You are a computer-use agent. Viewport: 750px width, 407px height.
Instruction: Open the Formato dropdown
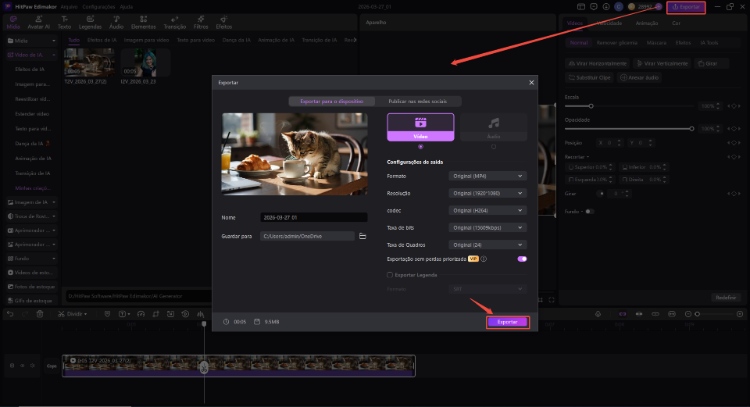tap(487, 176)
